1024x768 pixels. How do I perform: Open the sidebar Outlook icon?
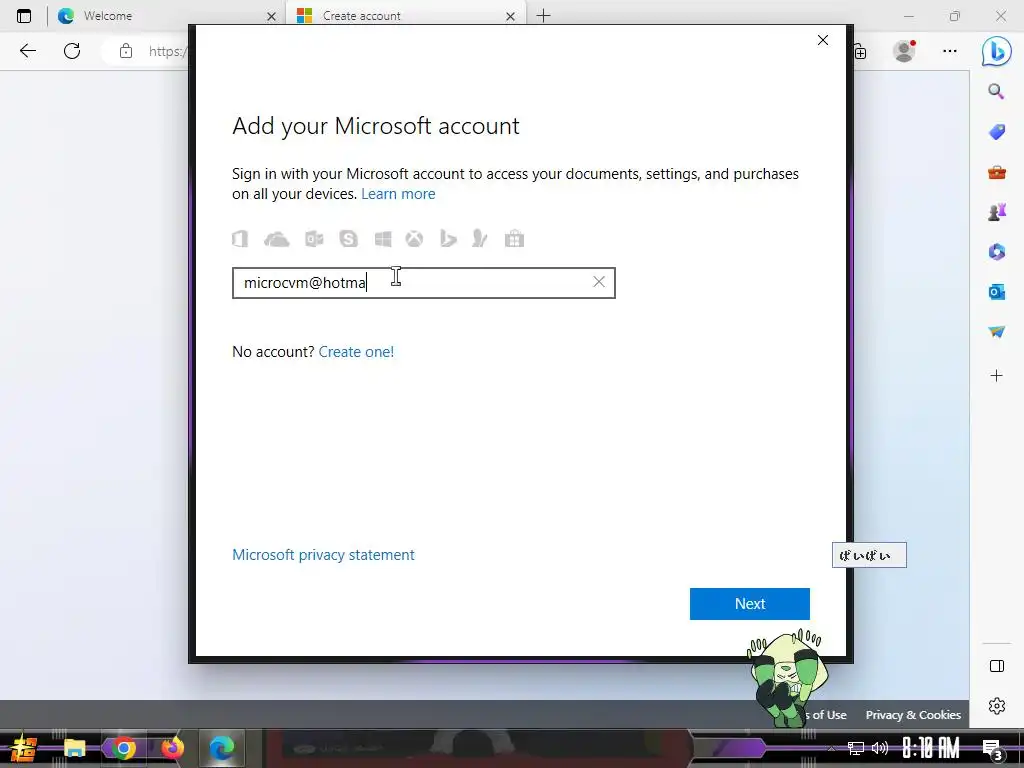[x=997, y=292]
